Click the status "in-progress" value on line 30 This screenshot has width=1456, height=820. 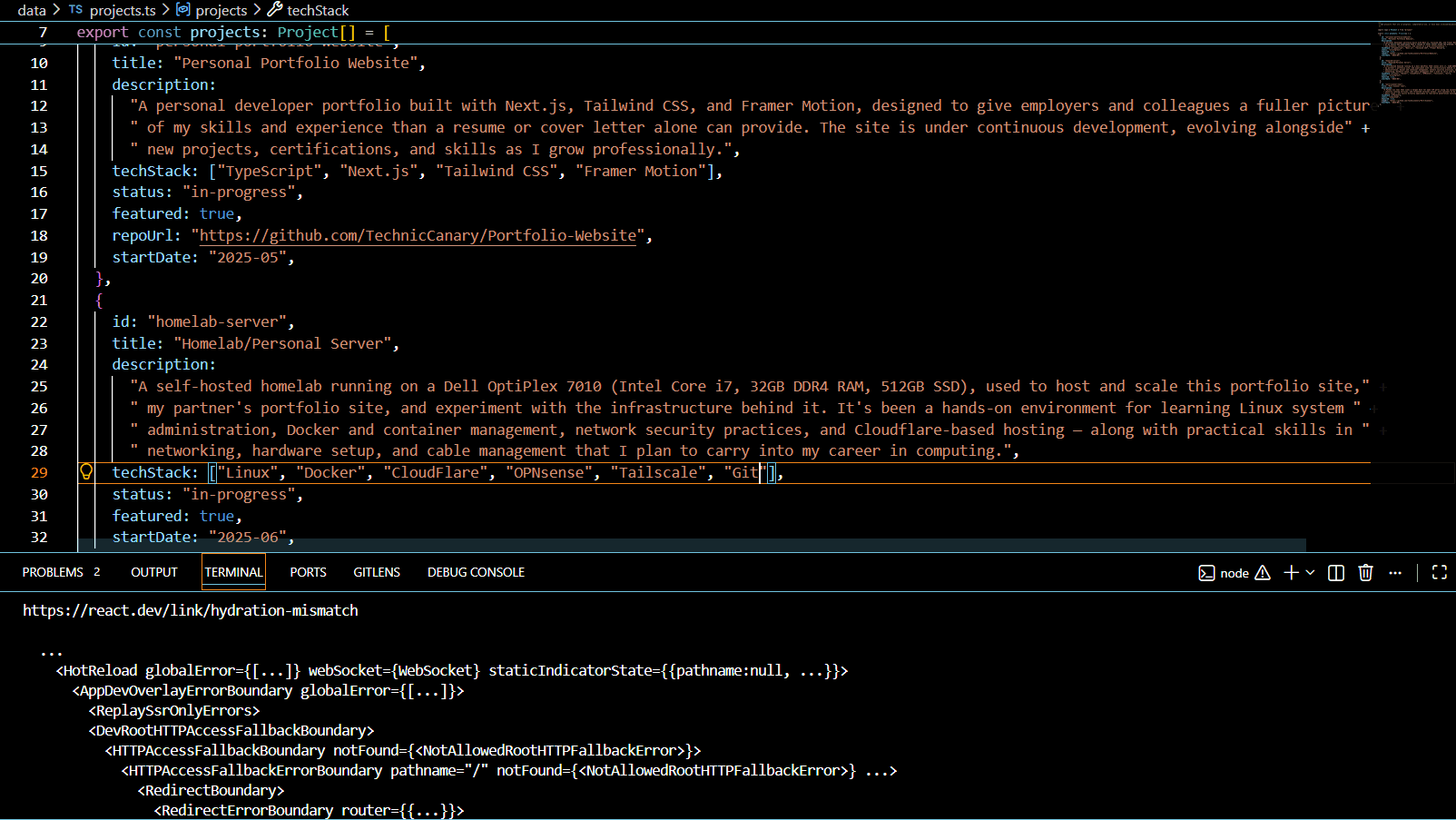tap(239, 494)
